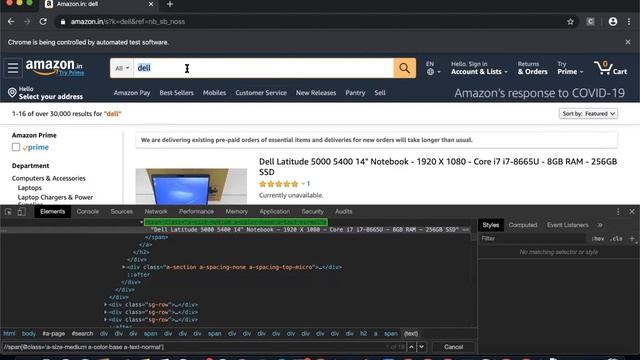
Task: Open Amazon hamburger menu
Action: click(x=13, y=68)
